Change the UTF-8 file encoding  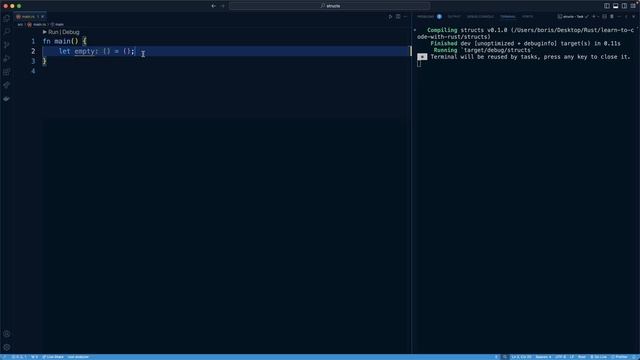[560, 357]
